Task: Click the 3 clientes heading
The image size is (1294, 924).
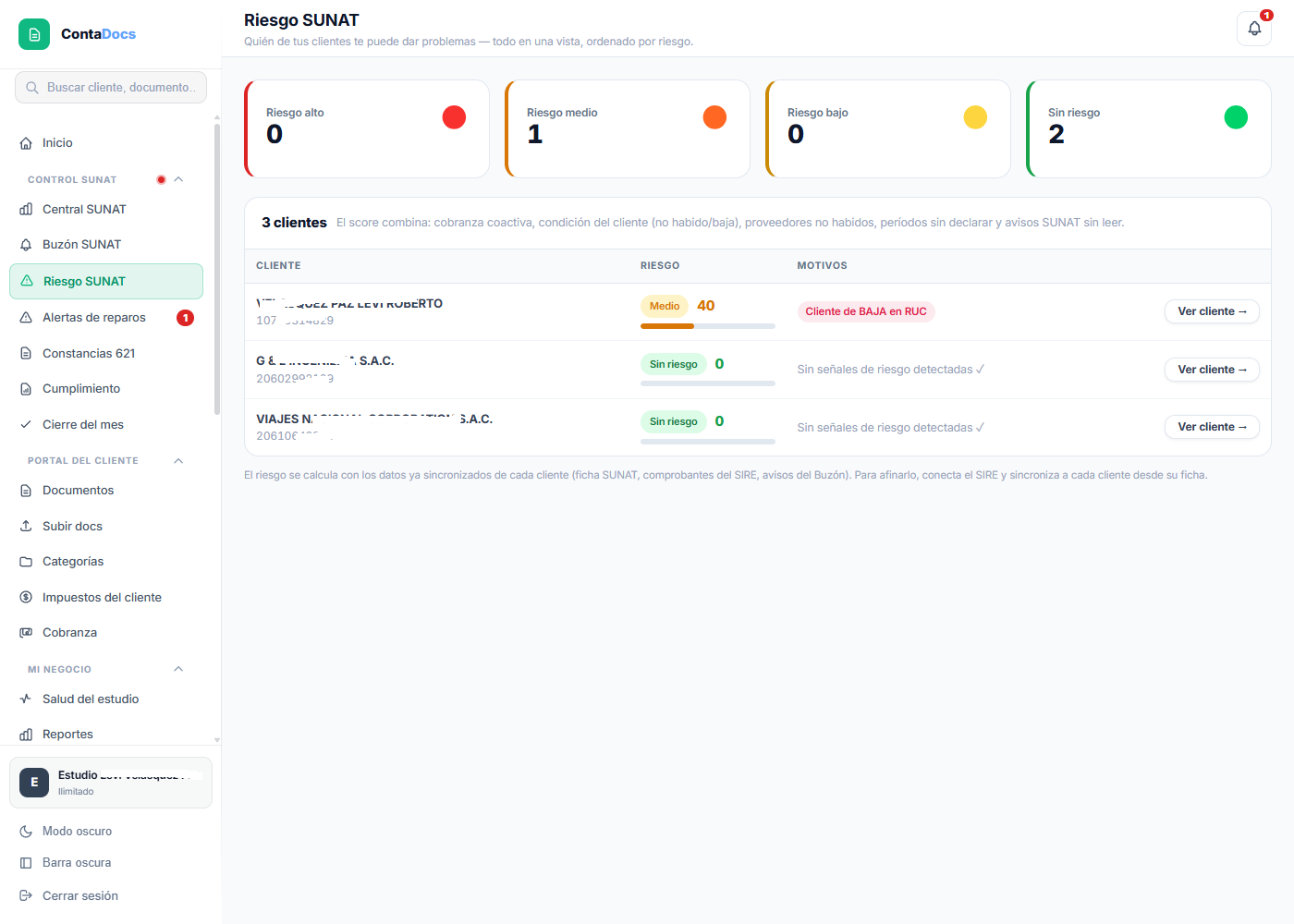Action: click(x=294, y=223)
